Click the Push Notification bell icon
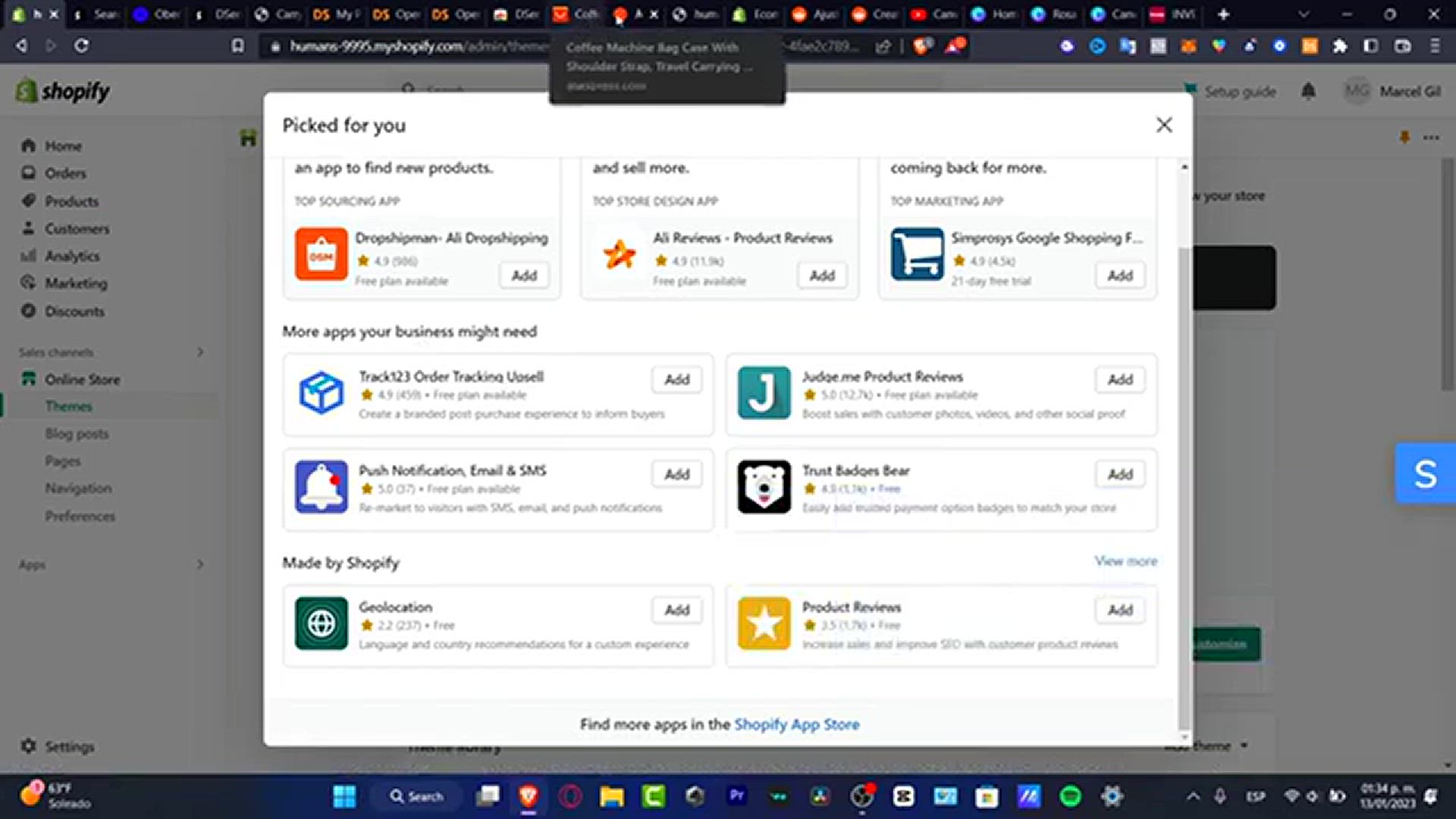 pos(322,487)
